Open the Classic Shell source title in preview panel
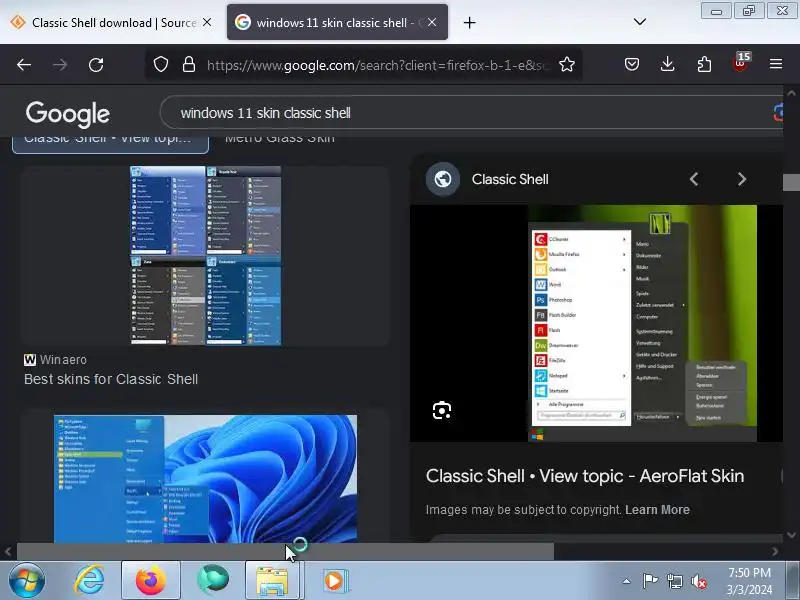800x600 pixels. tap(510, 179)
